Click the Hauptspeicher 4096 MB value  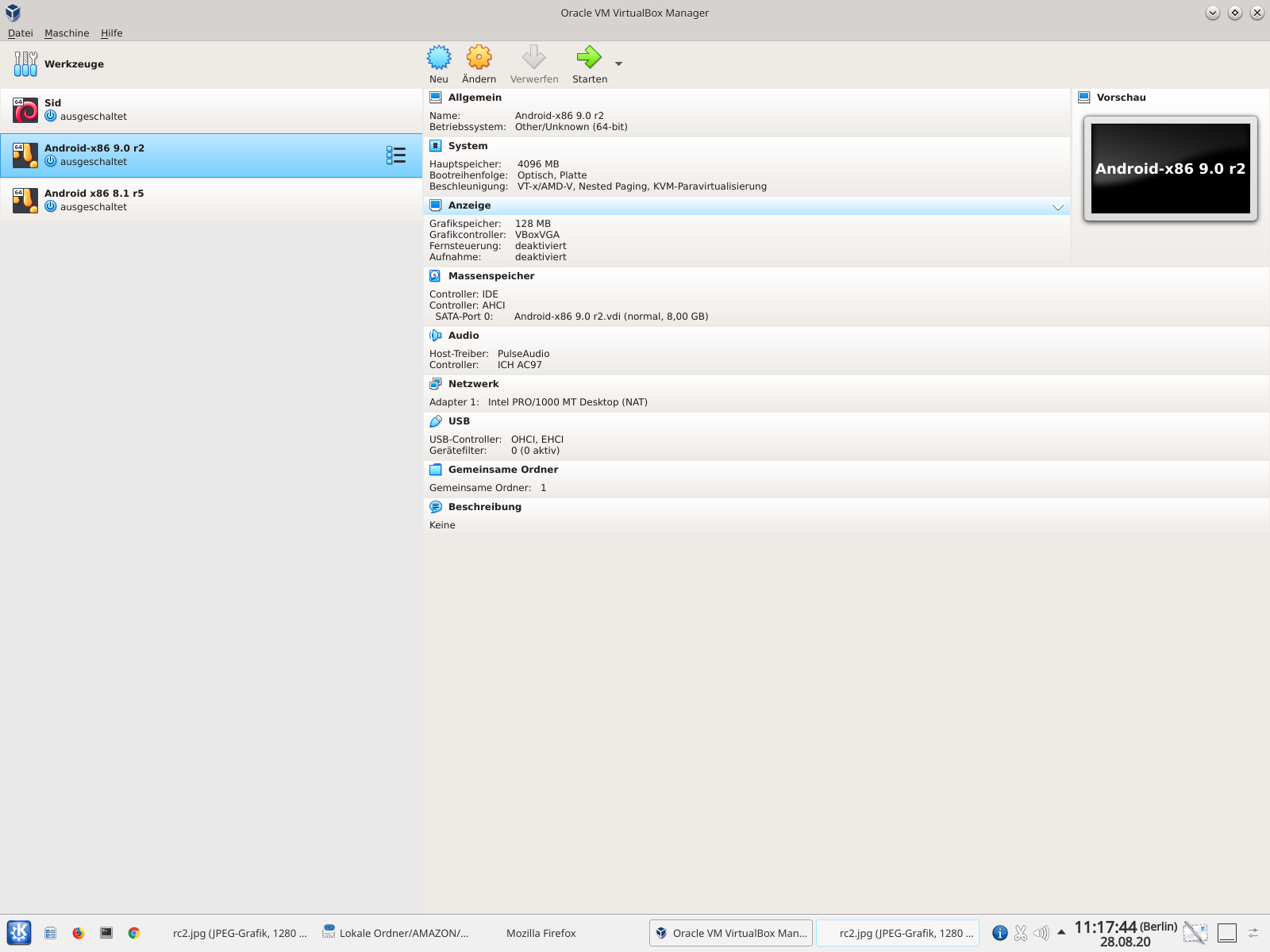538,164
